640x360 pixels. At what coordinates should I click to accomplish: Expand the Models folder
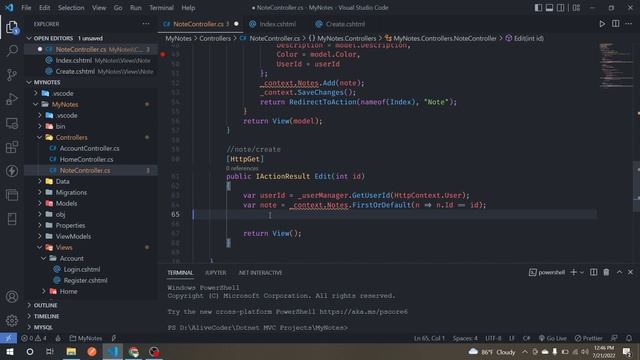click(x=66, y=203)
